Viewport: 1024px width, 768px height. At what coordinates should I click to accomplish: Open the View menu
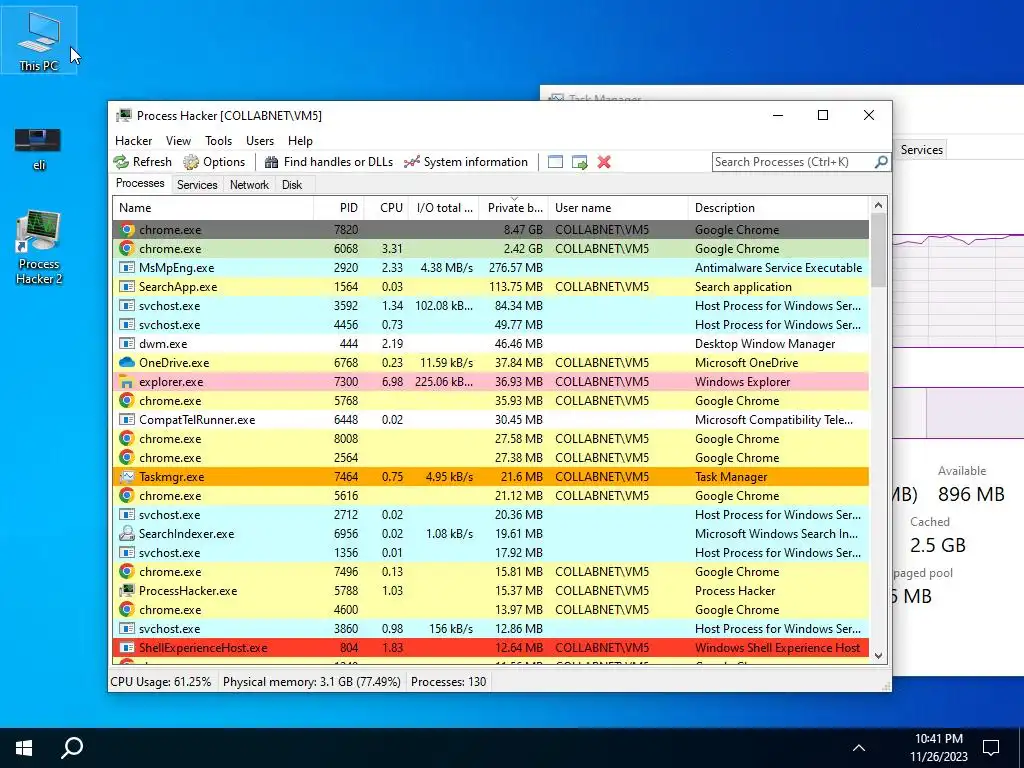coord(178,141)
